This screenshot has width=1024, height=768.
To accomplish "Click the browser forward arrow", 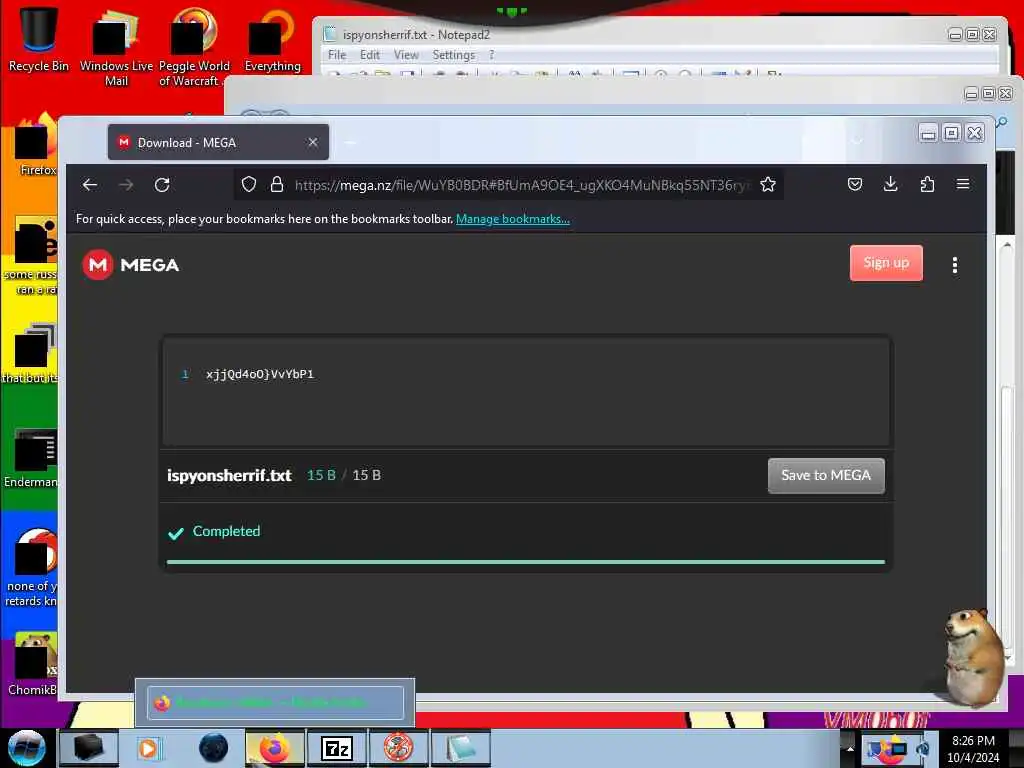I will click(126, 185).
